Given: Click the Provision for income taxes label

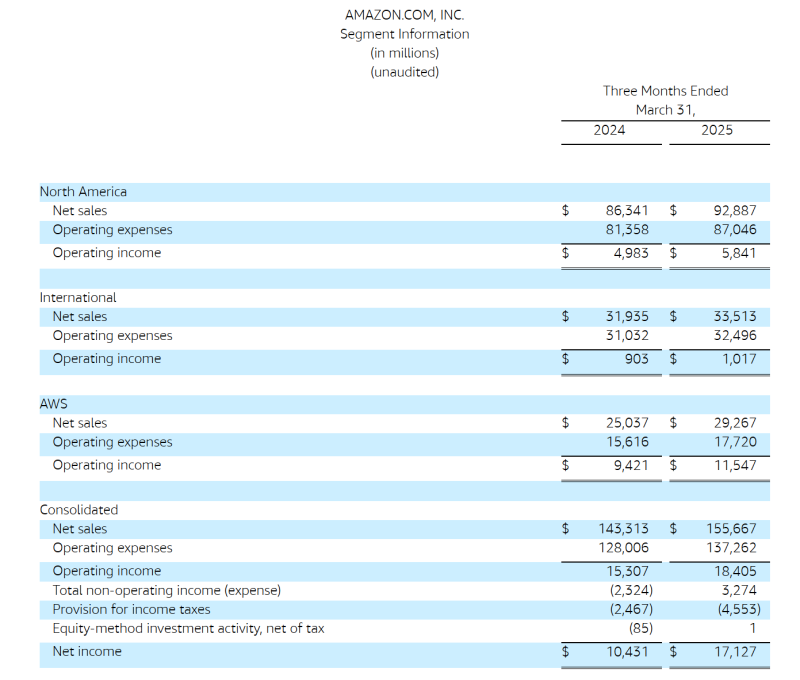Looking at the screenshot, I should pos(131,609).
